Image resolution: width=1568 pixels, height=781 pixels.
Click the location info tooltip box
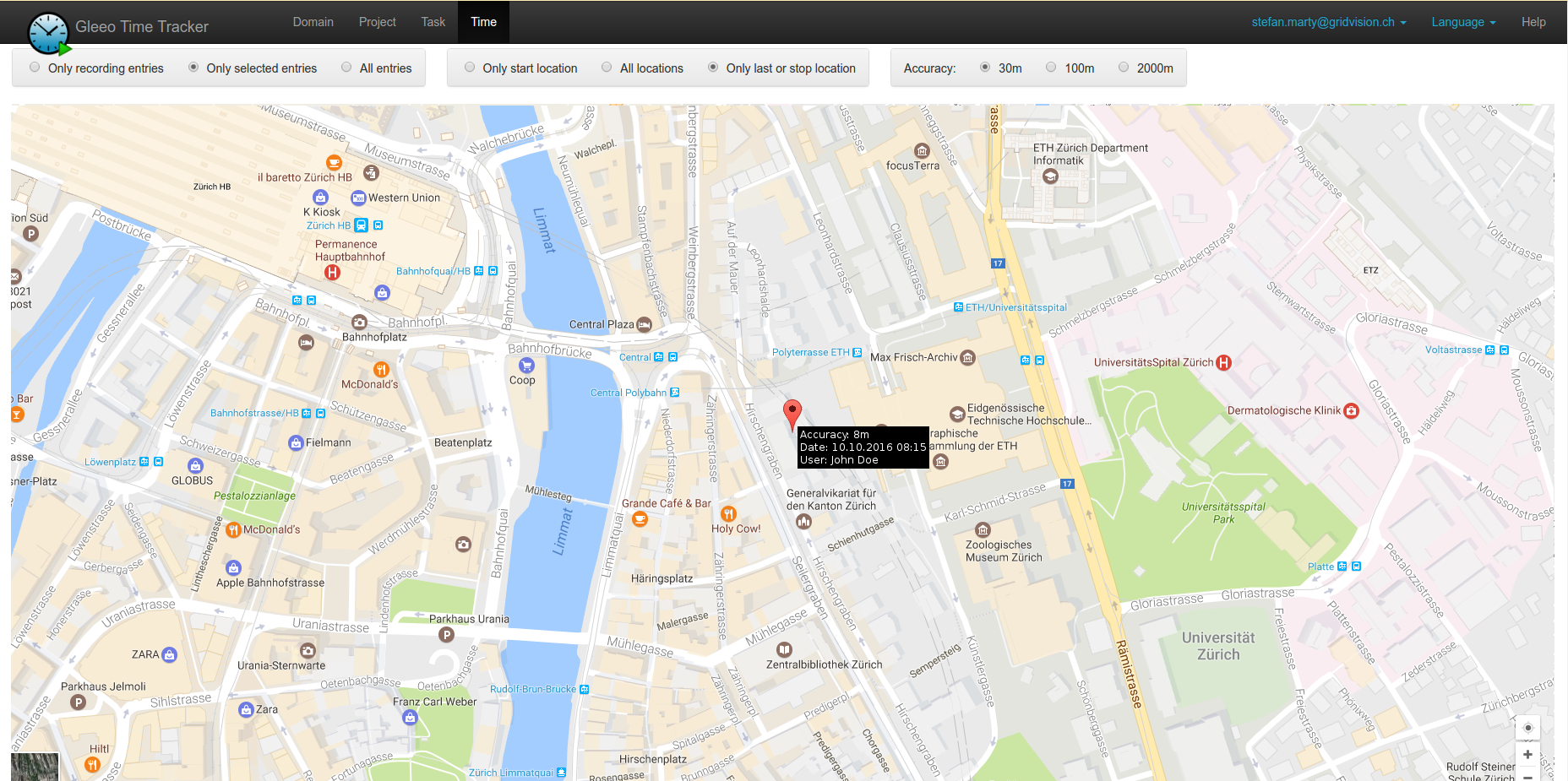pyautogui.click(x=863, y=447)
